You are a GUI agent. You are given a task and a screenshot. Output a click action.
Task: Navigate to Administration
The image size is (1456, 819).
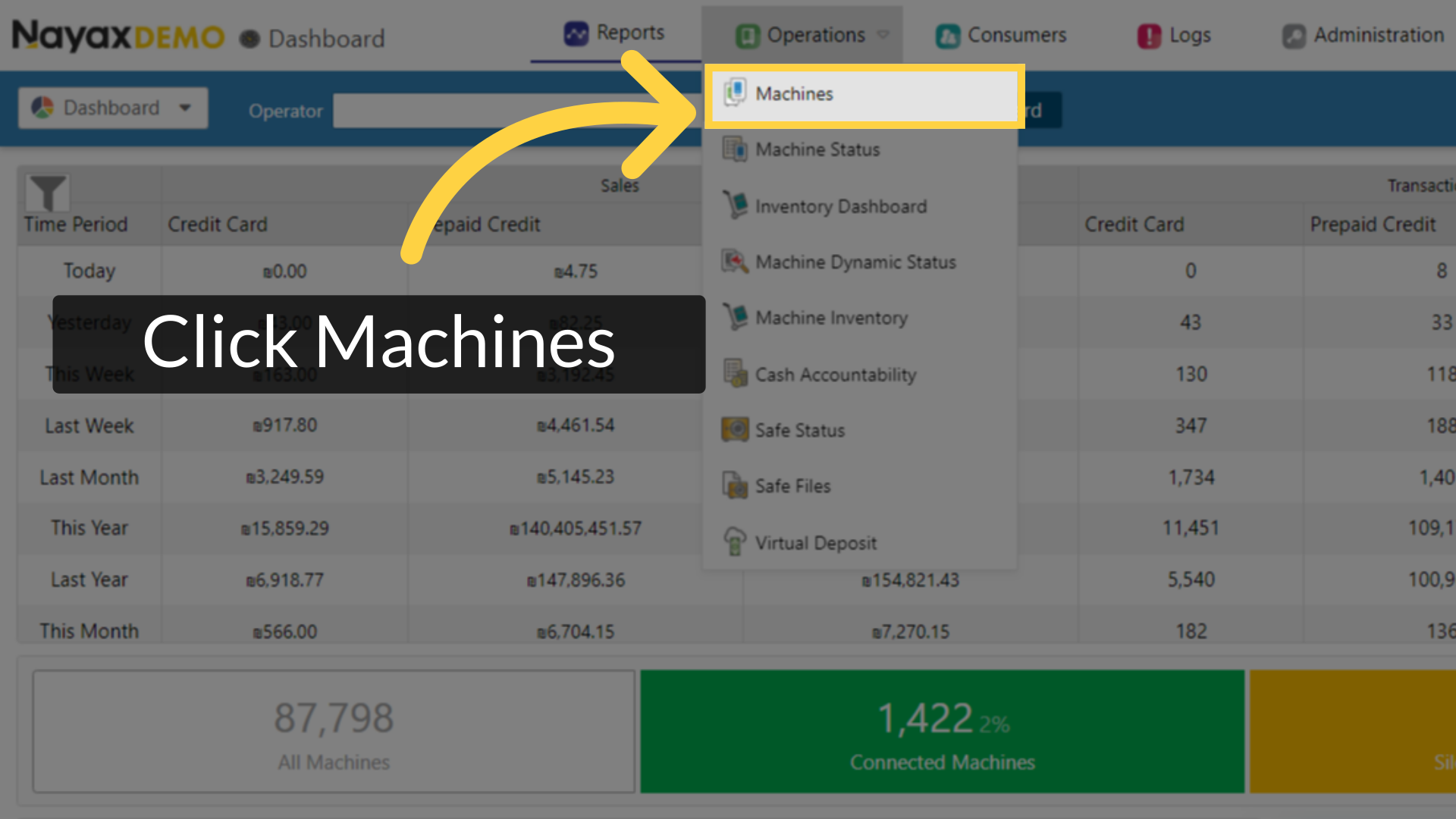(1360, 35)
